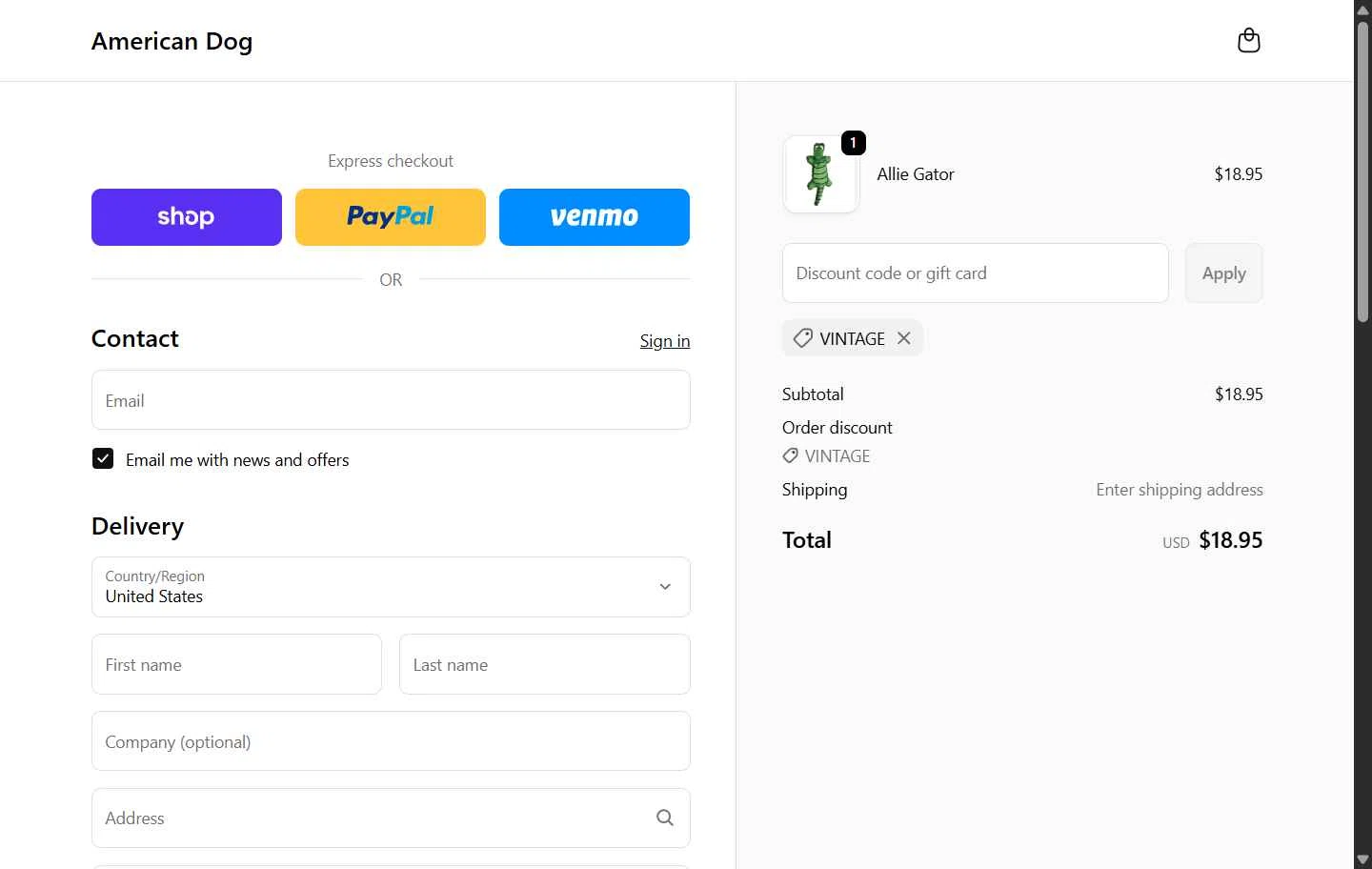Pay with PayPal express checkout
This screenshot has height=869, width=1372.
tap(391, 217)
